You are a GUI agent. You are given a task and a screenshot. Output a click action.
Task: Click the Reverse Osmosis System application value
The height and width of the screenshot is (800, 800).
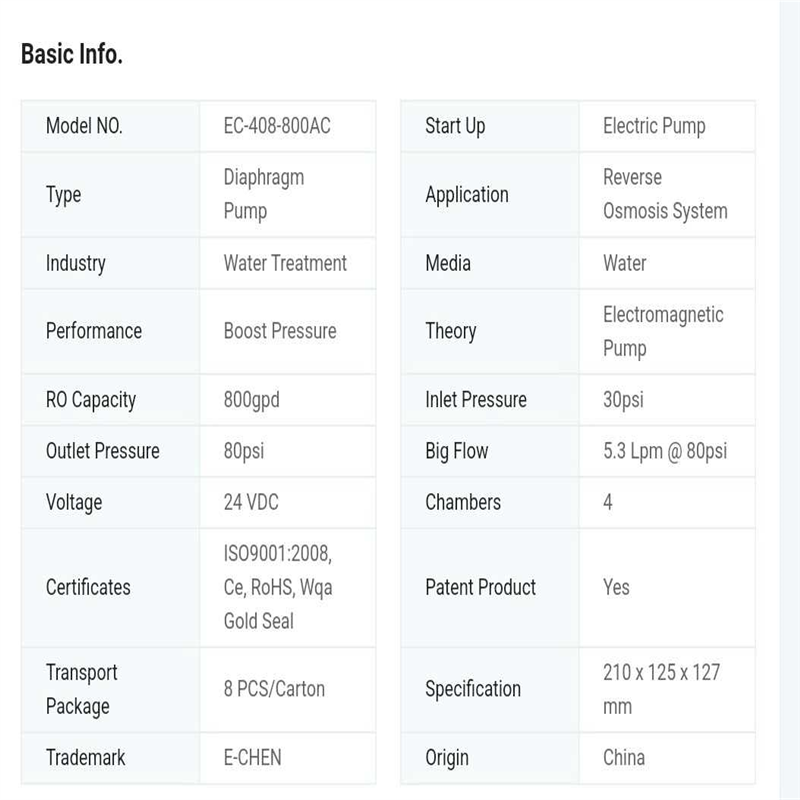[x=665, y=194]
